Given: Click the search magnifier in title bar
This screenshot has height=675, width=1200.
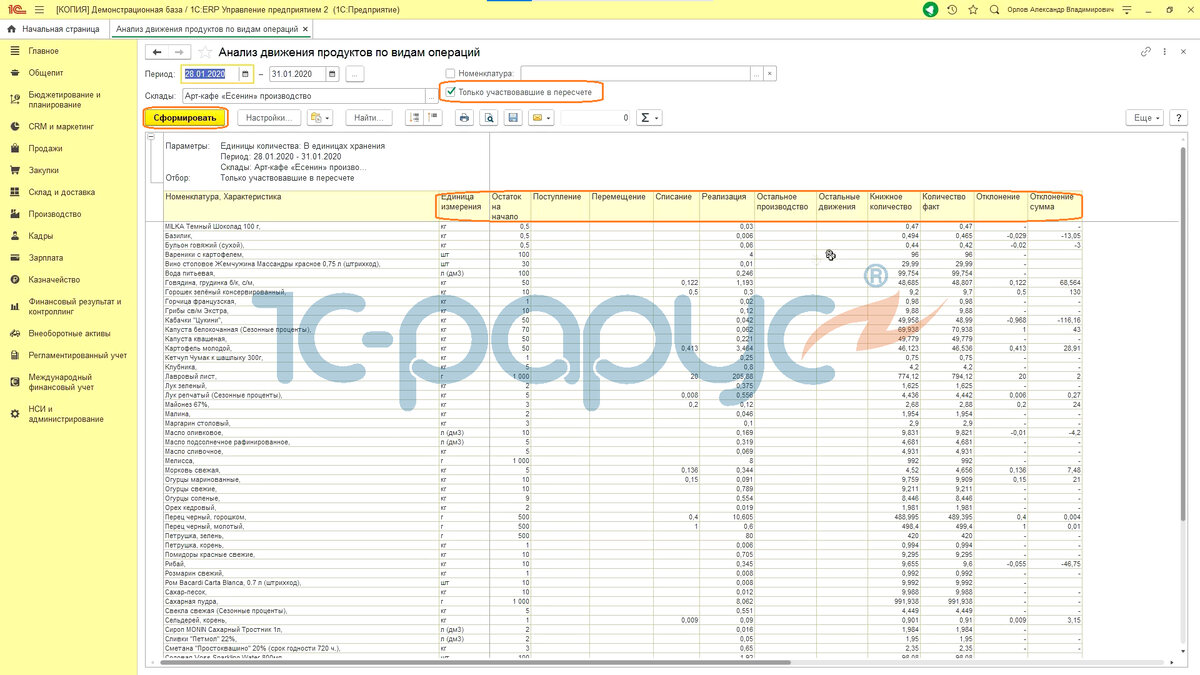Looking at the screenshot, I should coord(993,9).
